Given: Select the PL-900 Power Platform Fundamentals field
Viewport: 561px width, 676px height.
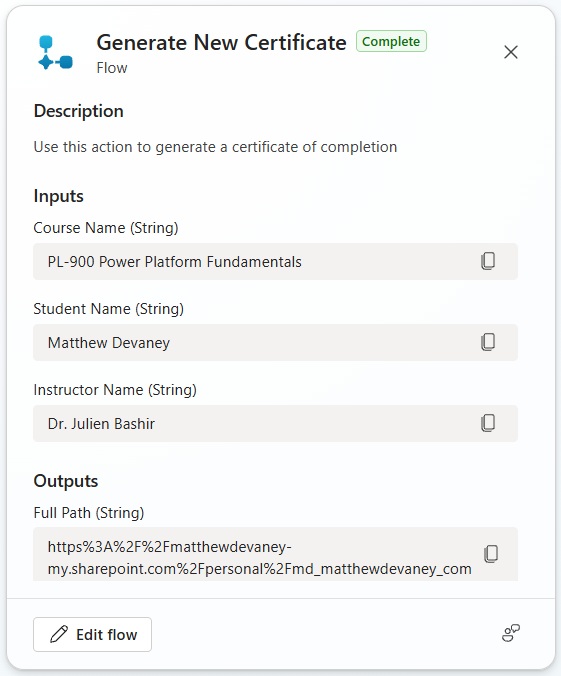Looking at the screenshot, I should click(275, 262).
